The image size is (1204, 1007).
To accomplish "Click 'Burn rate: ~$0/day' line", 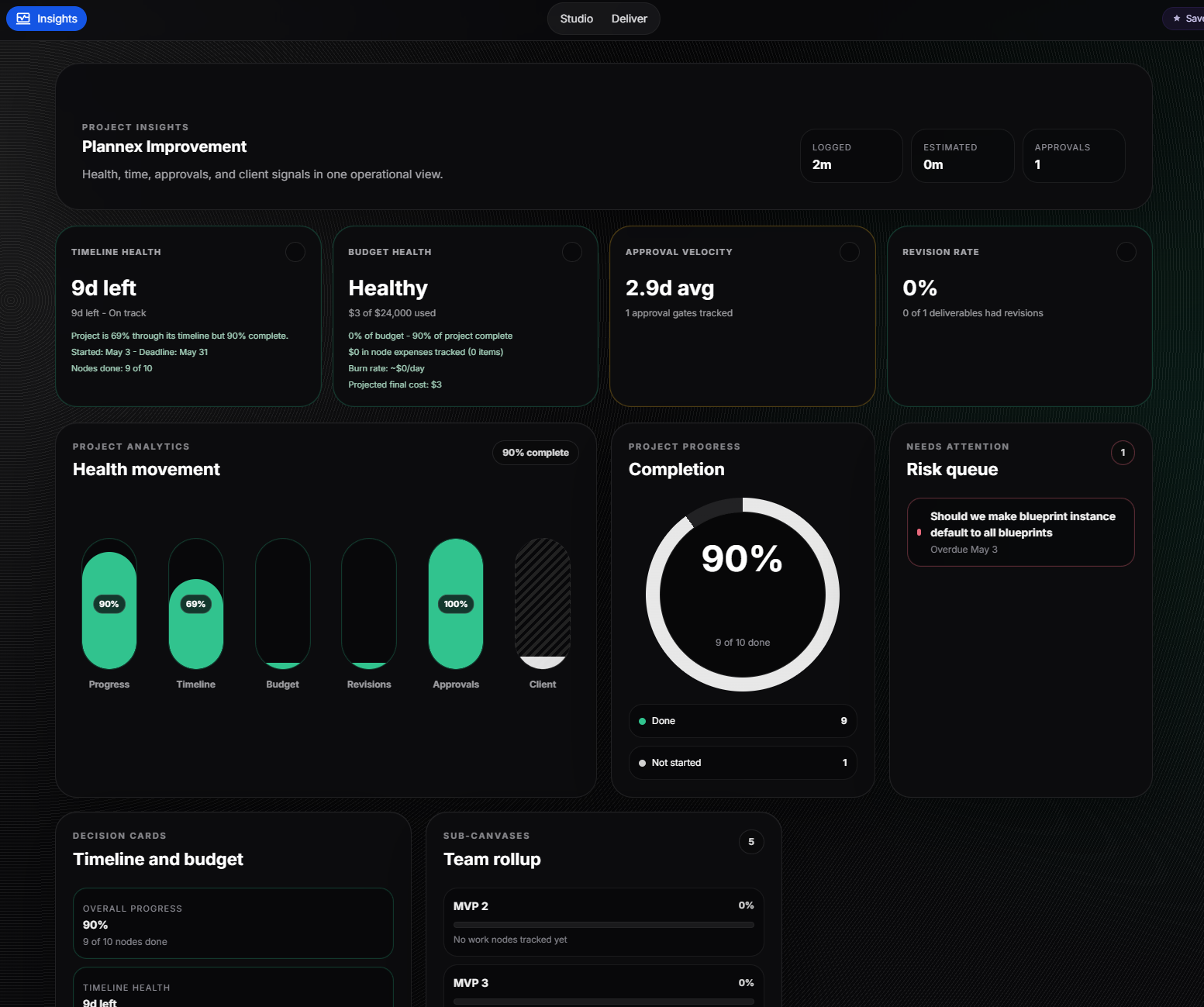I will coord(387,368).
